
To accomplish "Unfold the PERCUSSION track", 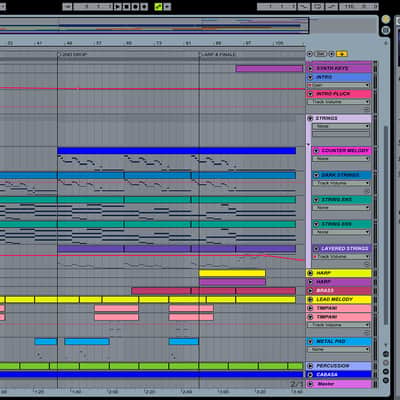I will 310,366.
